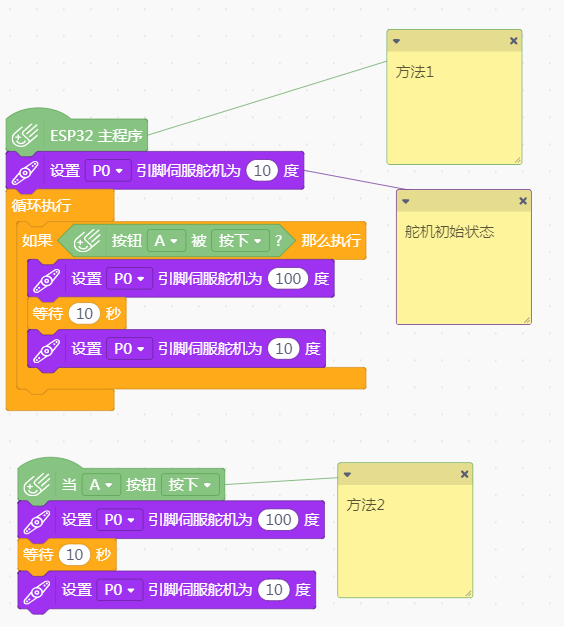Edit the 等待 10 秒 value in the lower script
This screenshot has height=627, width=564.
tap(74, 555)
